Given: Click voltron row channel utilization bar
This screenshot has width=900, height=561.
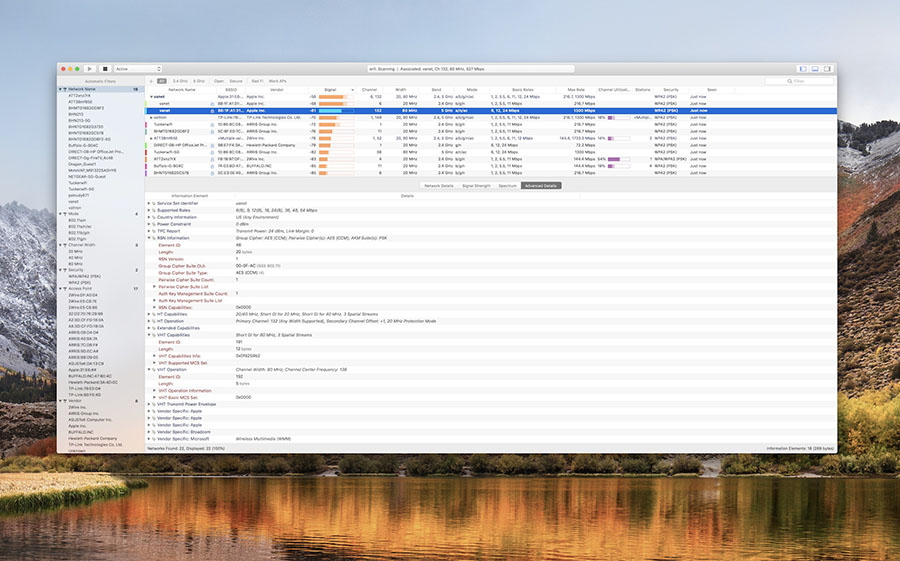Looking at the screenshot, I should pos(619,118).
